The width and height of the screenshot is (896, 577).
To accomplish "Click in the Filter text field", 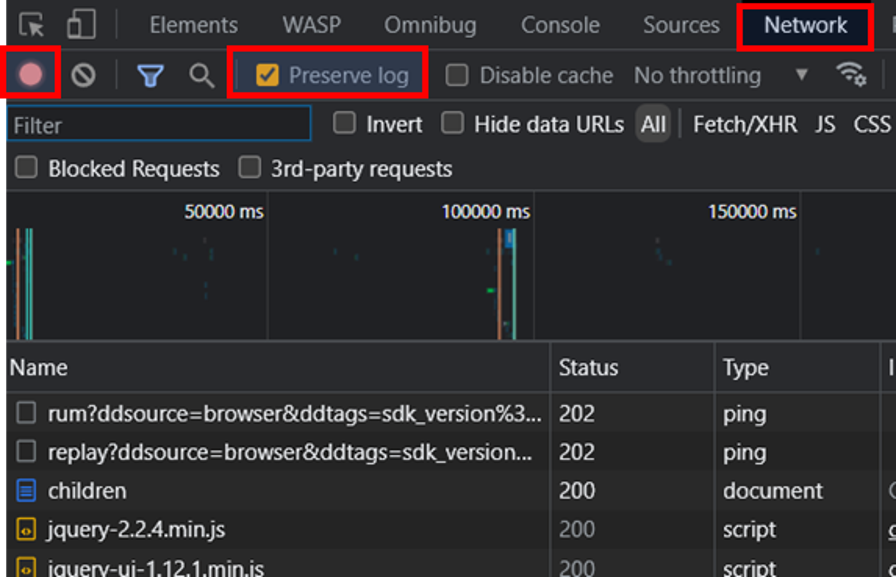I will coord(159,124).
